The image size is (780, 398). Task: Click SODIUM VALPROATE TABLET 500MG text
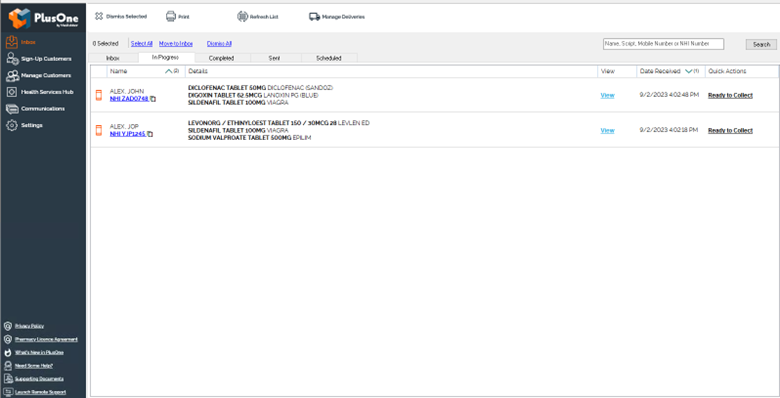point(239,138)
